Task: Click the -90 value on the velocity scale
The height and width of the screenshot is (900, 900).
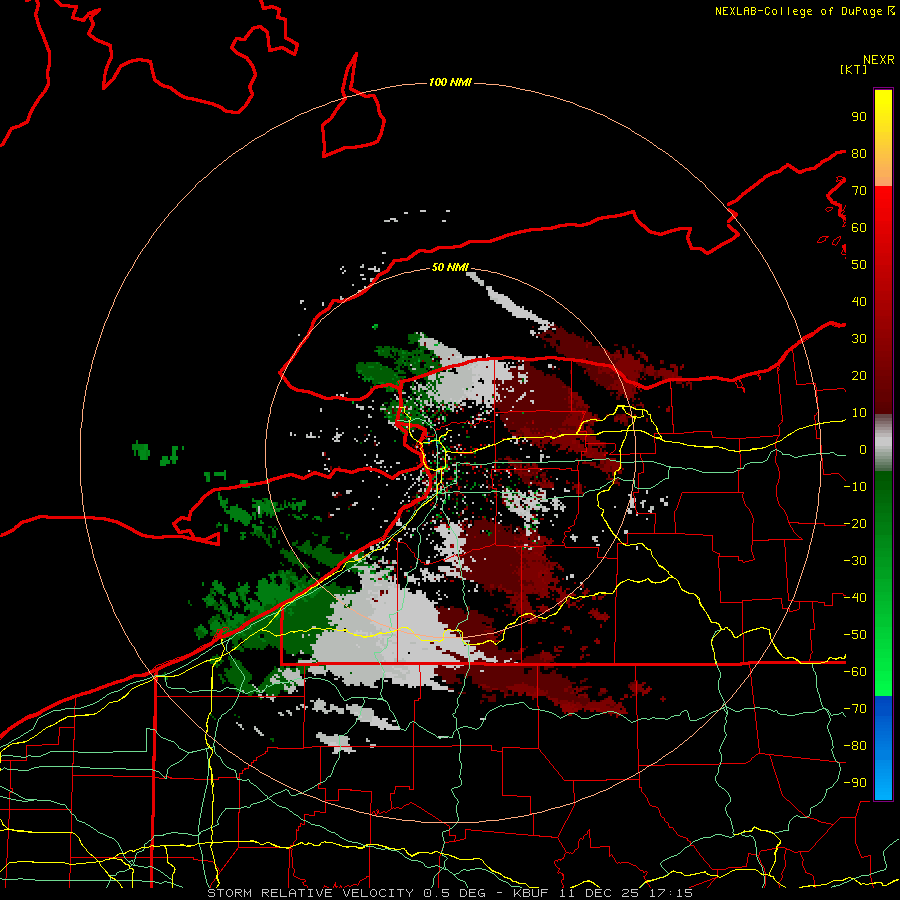Action: click(x=855, y=783)
